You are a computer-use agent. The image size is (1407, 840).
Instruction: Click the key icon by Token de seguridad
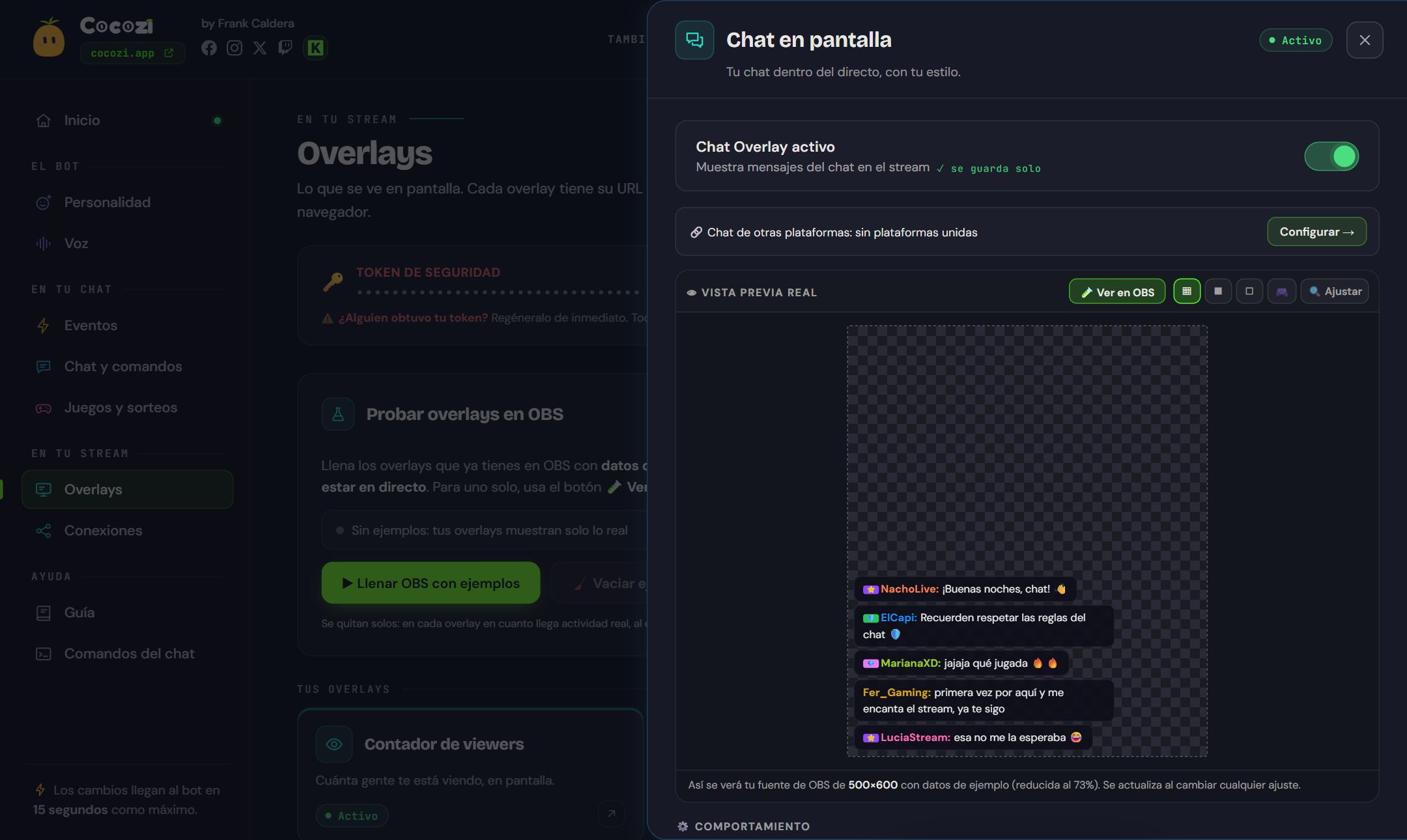333,282
